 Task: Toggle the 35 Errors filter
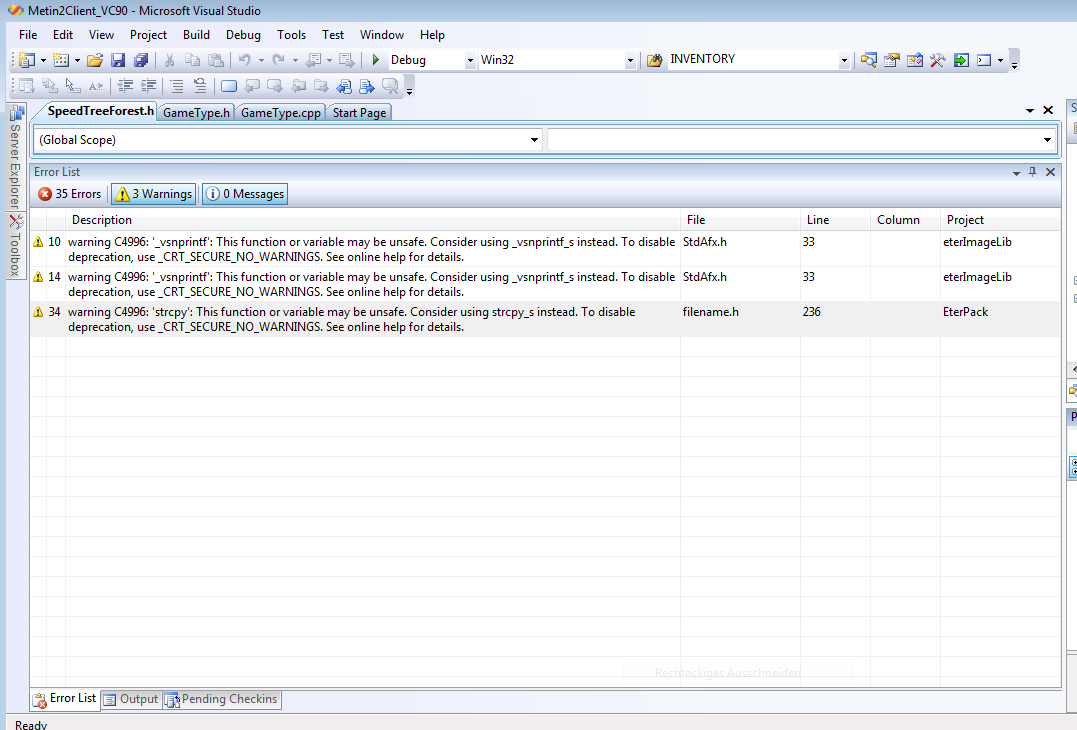pos(70,194)
